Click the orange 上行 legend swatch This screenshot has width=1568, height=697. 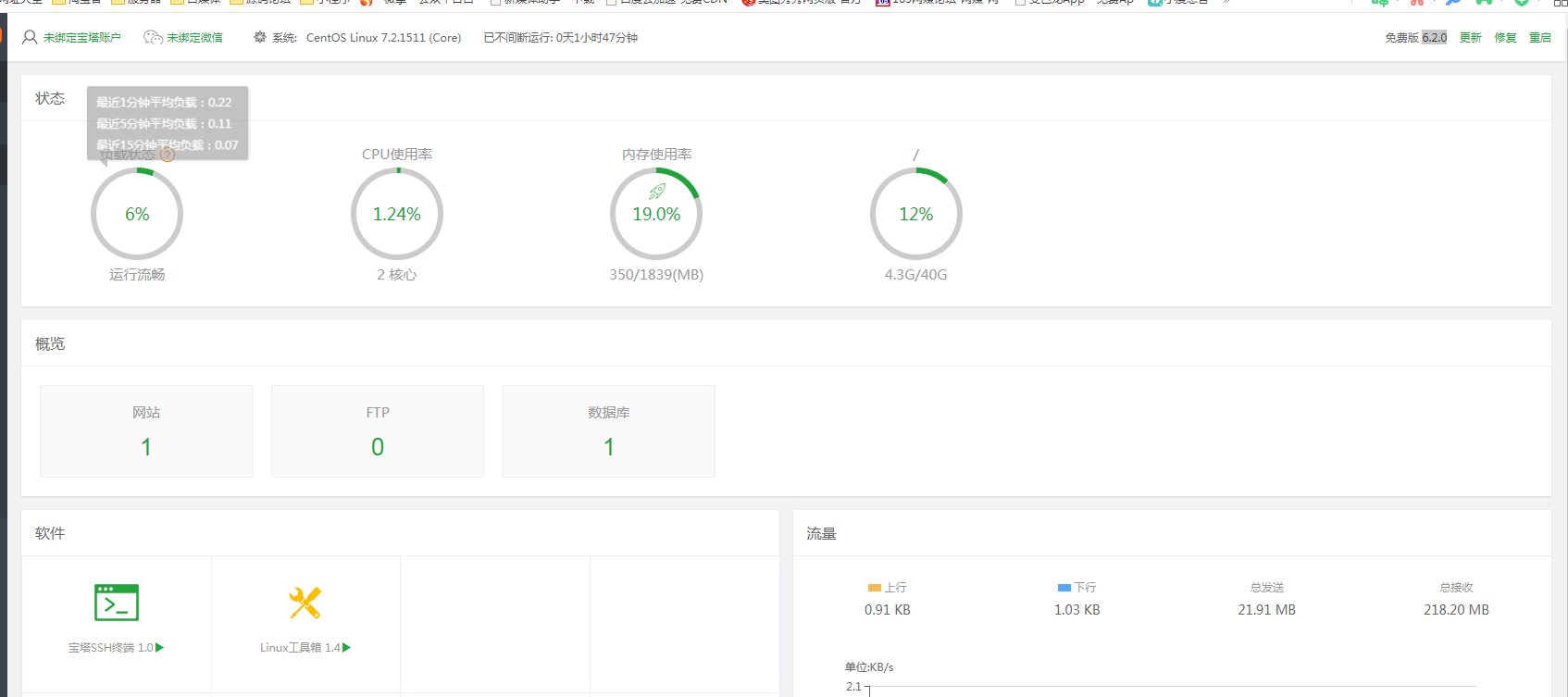pos(875,588)
